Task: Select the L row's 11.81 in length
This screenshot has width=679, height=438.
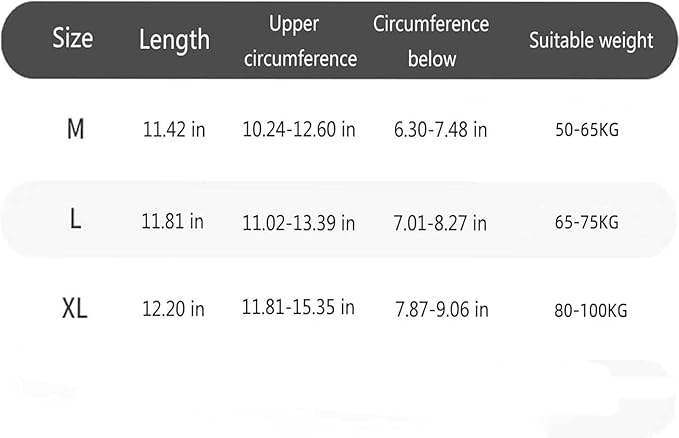Action: pyautogui.click(x=173, y=220)
